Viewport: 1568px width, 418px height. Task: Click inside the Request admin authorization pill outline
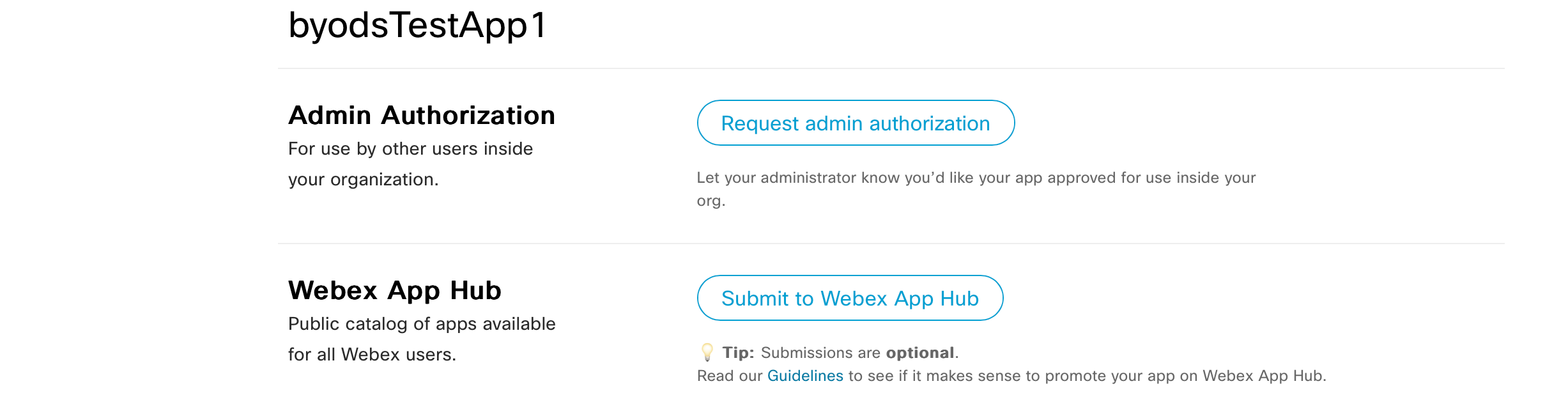tap(854, 123)
